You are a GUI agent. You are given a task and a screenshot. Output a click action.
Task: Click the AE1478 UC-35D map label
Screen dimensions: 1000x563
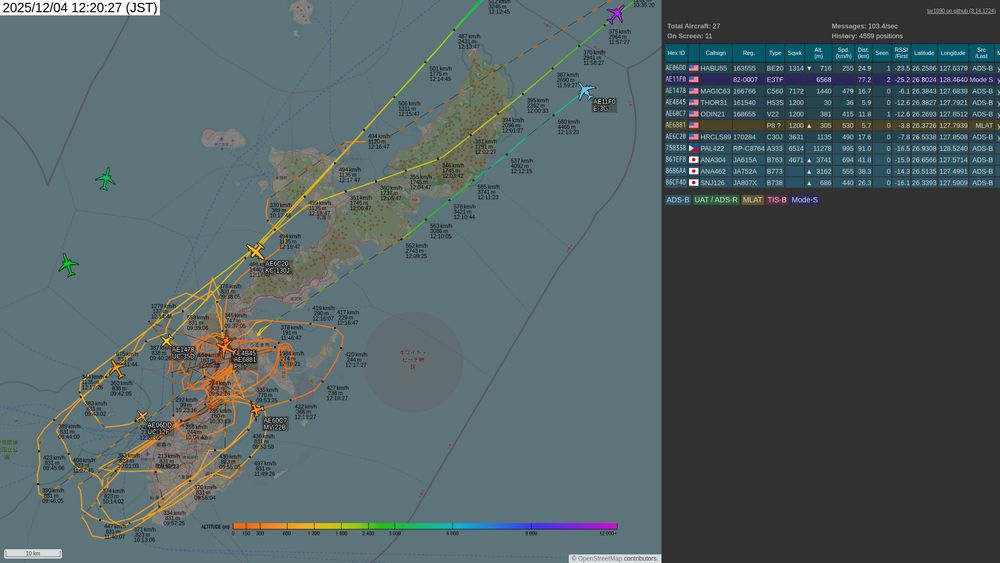tap(183, 353)
